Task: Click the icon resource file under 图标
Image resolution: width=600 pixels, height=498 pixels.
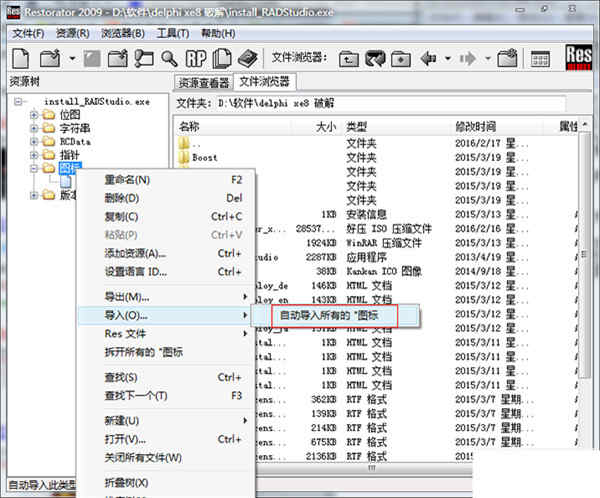Action: click(x=65, y=182)
